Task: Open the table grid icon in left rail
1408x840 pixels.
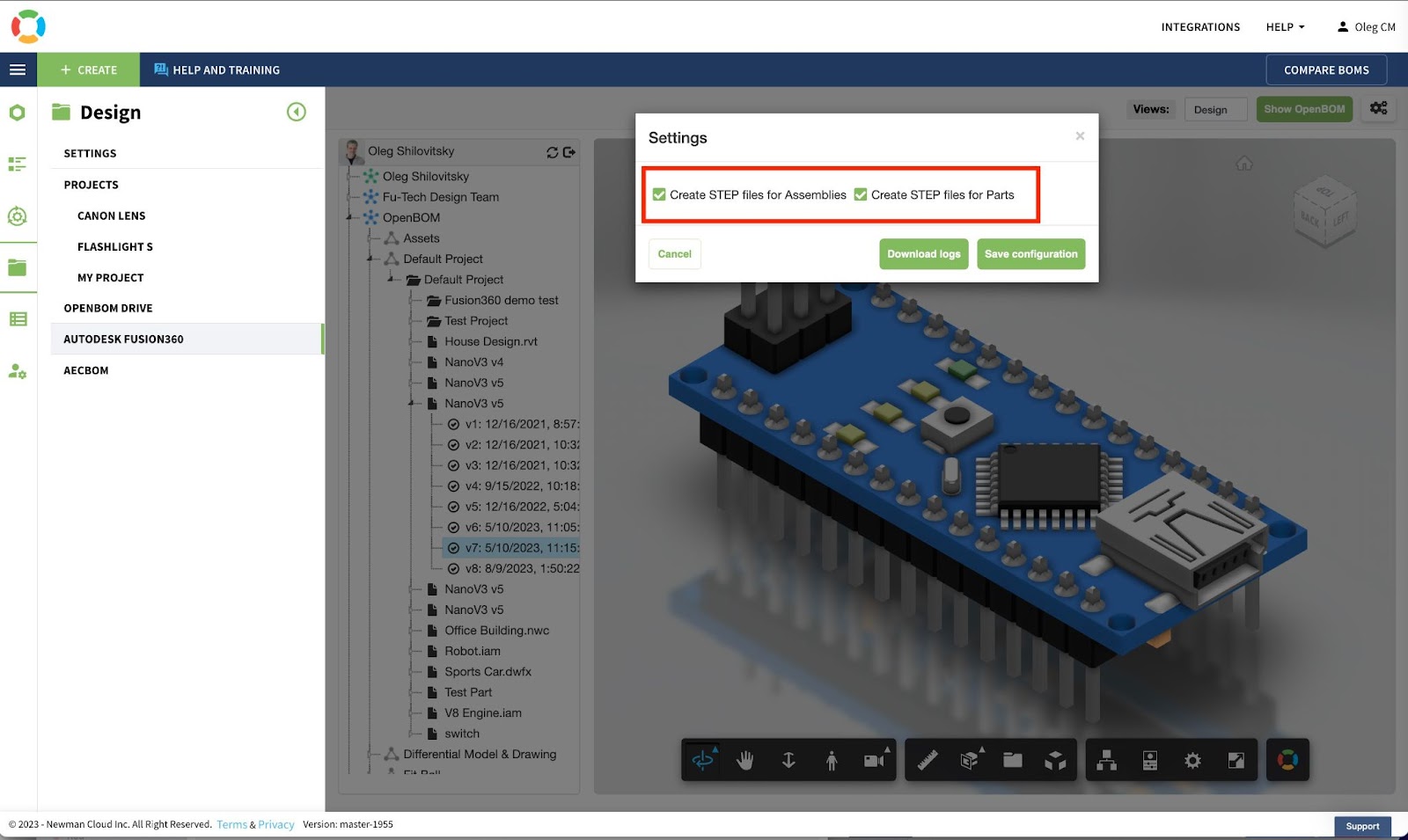Action: click(x=18, y=319)
